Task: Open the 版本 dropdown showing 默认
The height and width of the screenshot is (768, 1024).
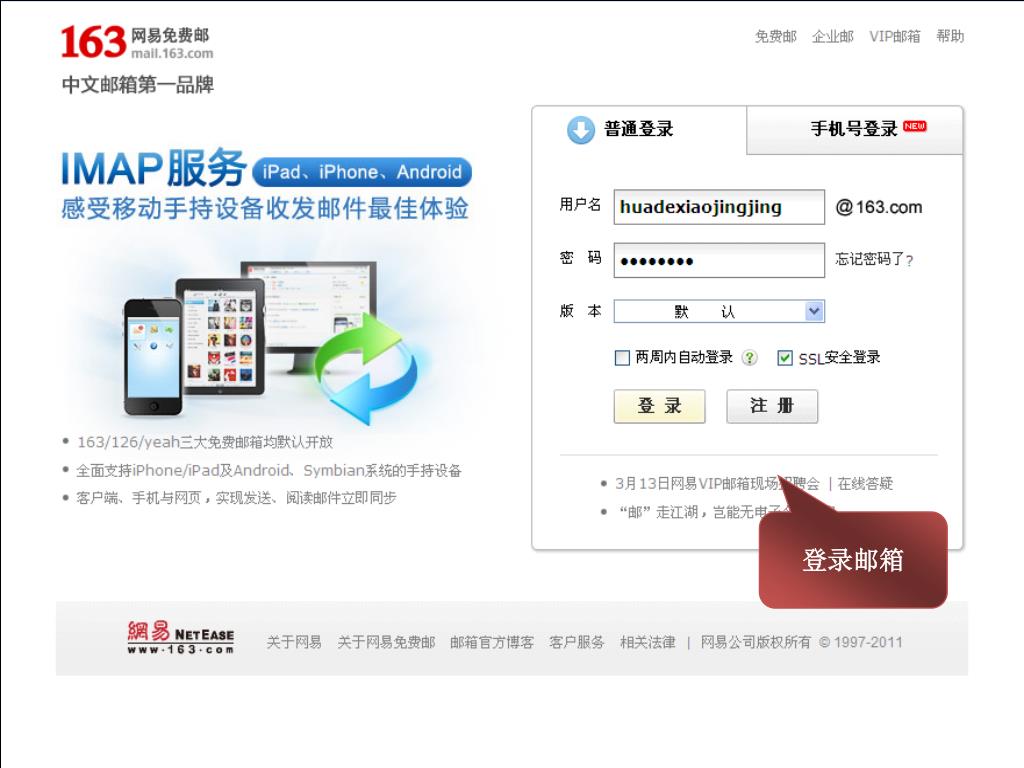Action: (719, 312)
